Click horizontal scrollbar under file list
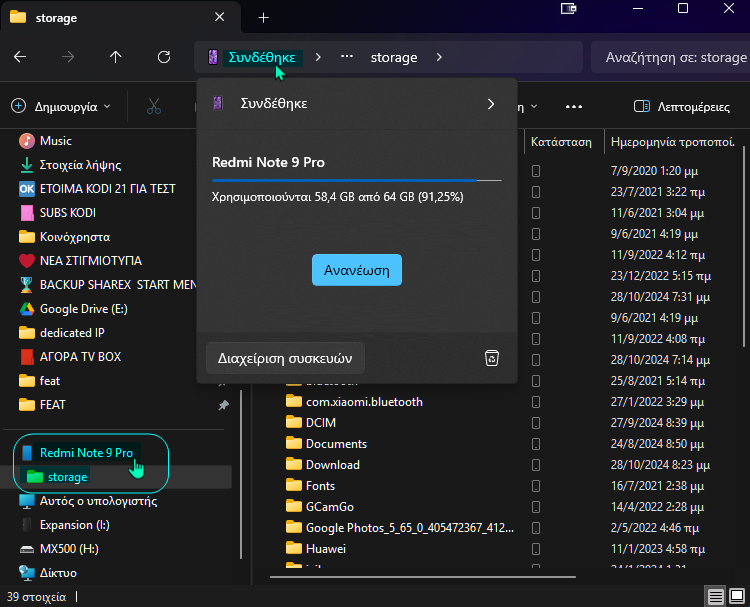The image size is (750, 607). tap(422, 577)
